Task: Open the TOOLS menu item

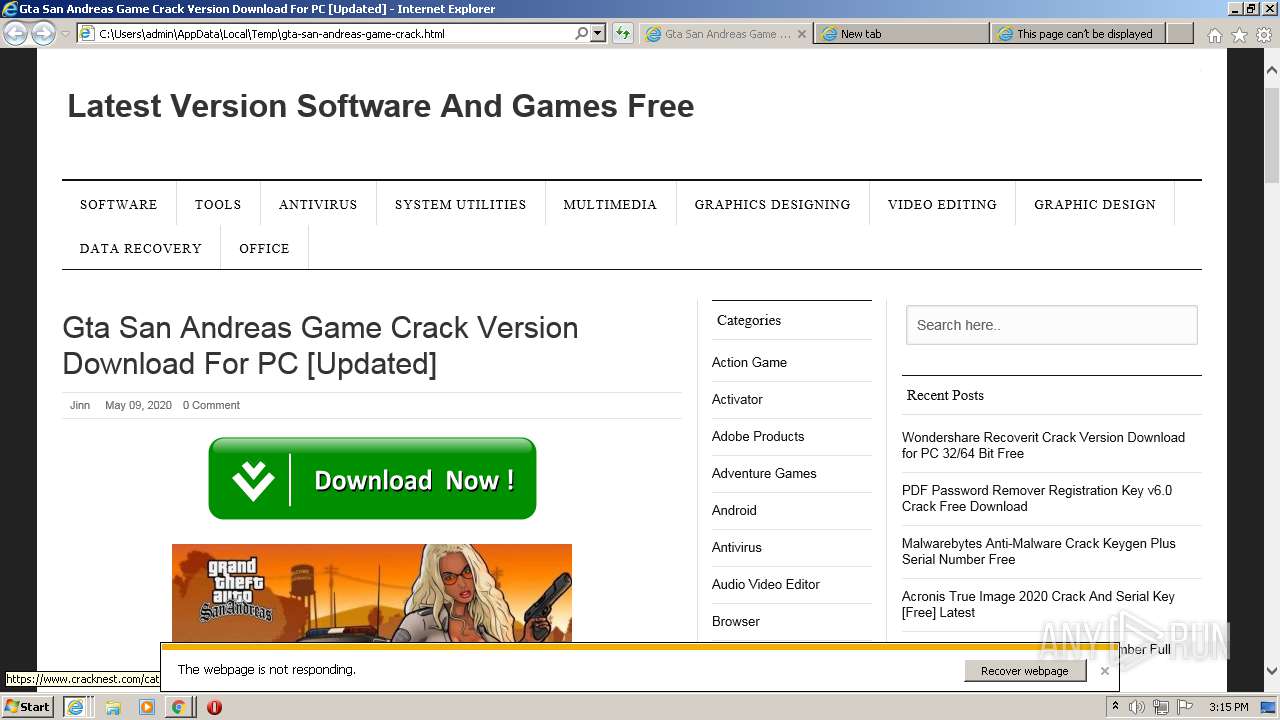Action: coord(218,204)
